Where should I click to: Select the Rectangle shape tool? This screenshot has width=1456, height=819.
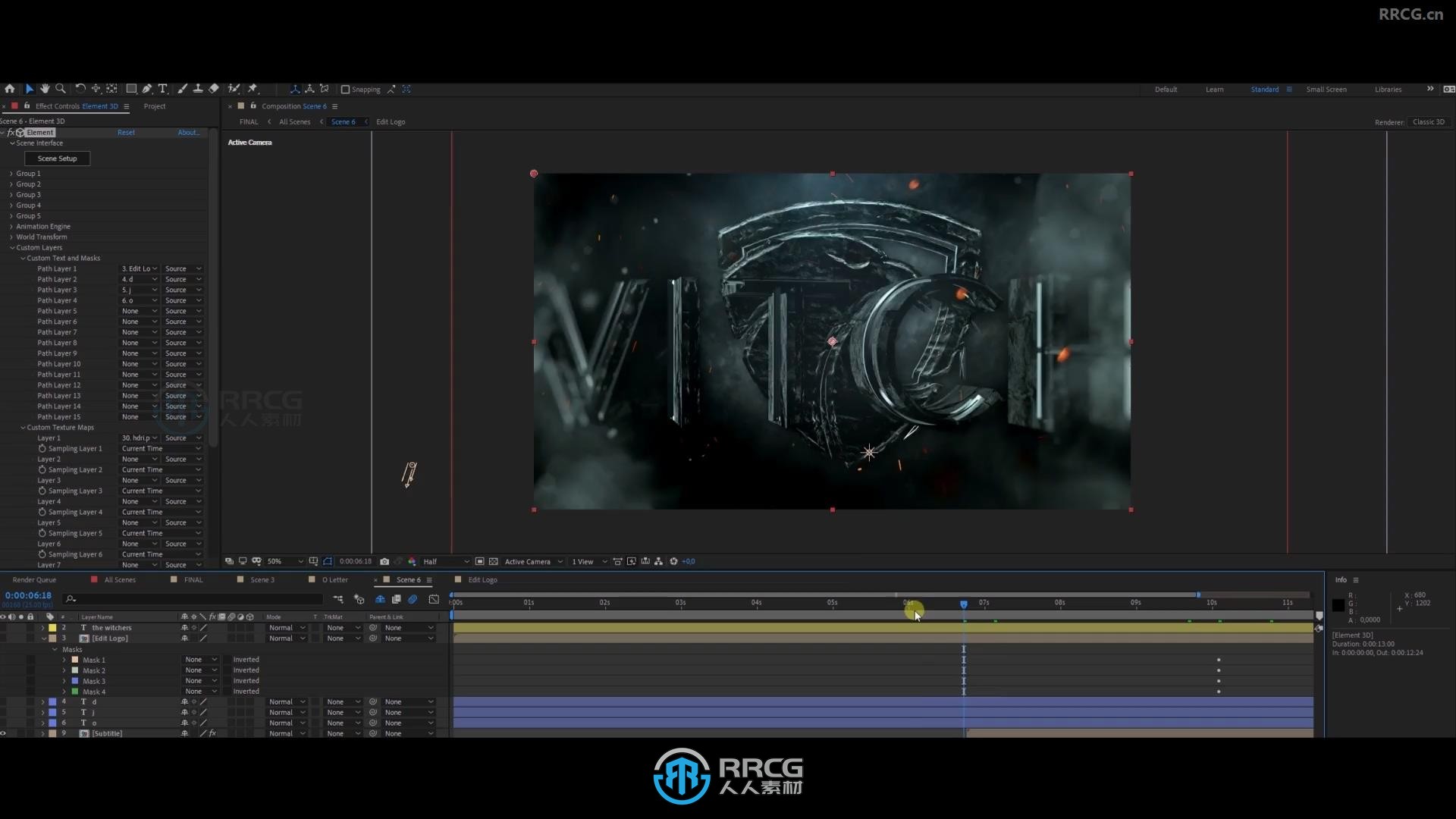click(131, 89)
